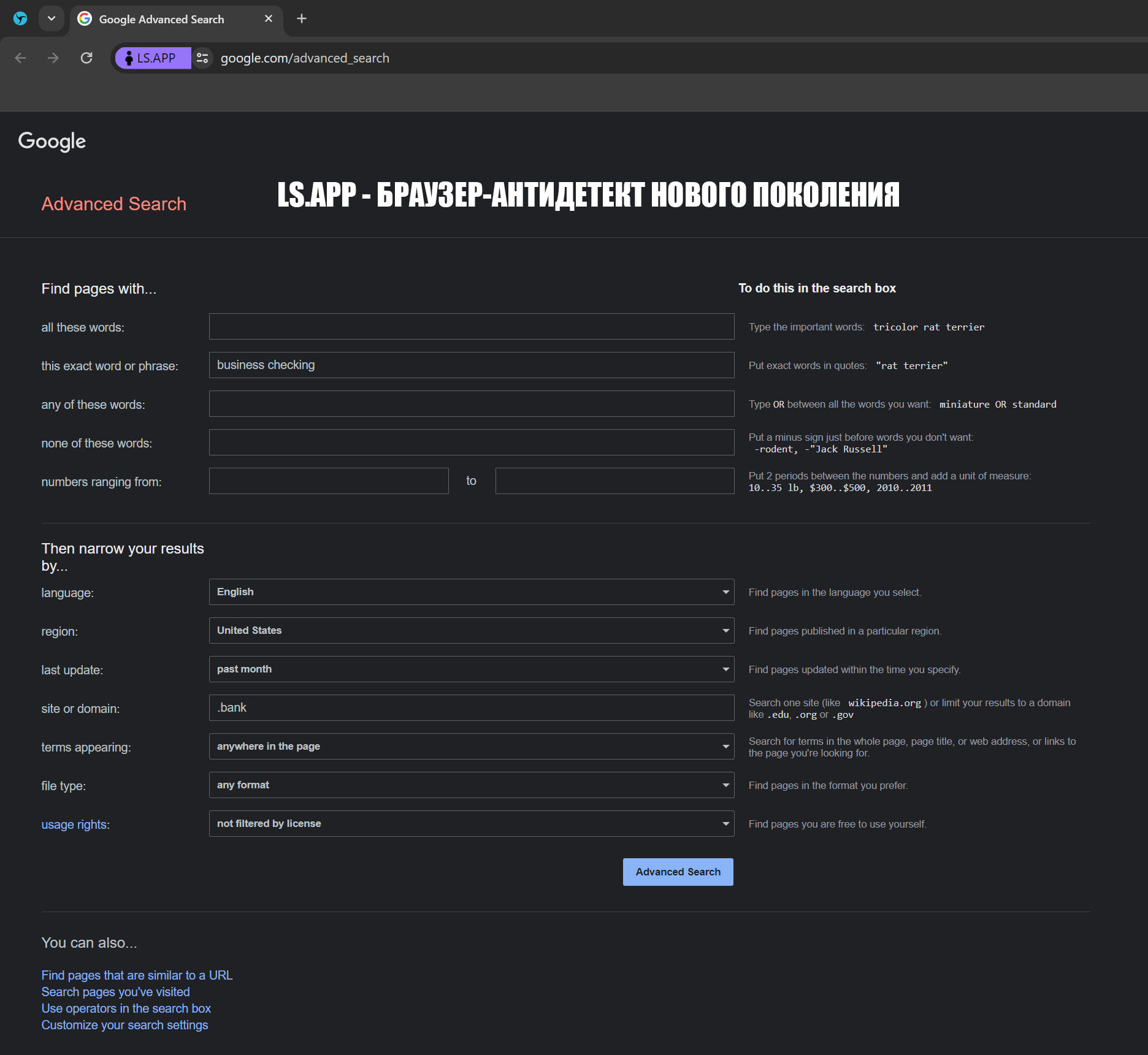Open 'Find pages that are similar to a URL'
The width and height of the screenshot is (1148, 1055).
click(137, 975)
